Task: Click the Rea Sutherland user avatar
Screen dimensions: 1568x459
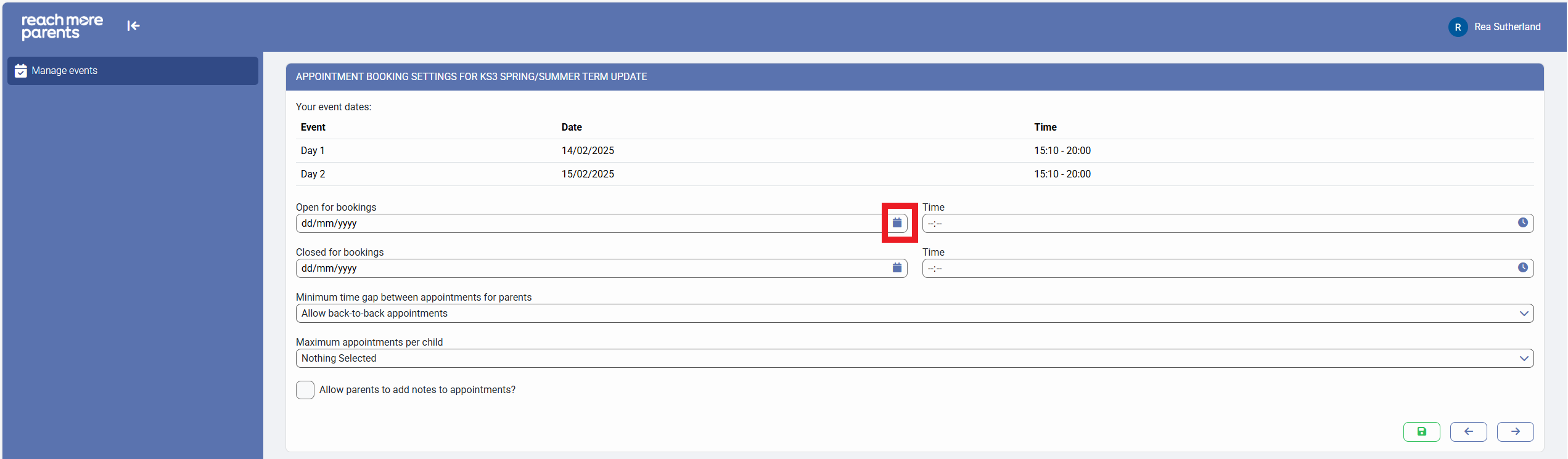Action: 1458,27
